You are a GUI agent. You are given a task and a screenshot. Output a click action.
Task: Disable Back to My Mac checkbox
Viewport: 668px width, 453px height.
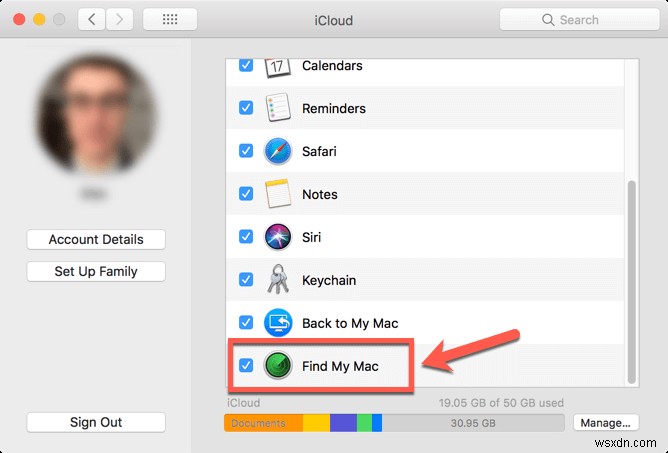tap(246, 322)
